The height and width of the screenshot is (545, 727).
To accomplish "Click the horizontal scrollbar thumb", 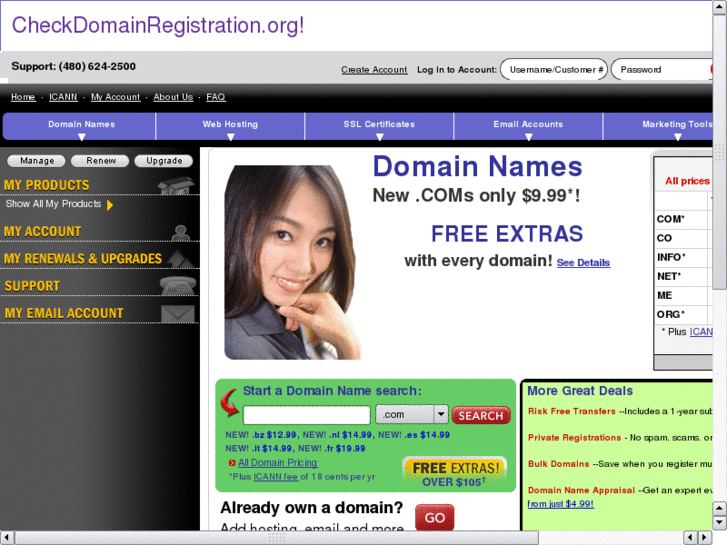I will (x=277, y=538).
